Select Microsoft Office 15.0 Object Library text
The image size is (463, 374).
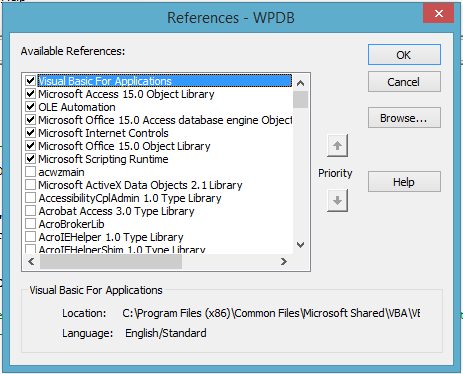124,146
